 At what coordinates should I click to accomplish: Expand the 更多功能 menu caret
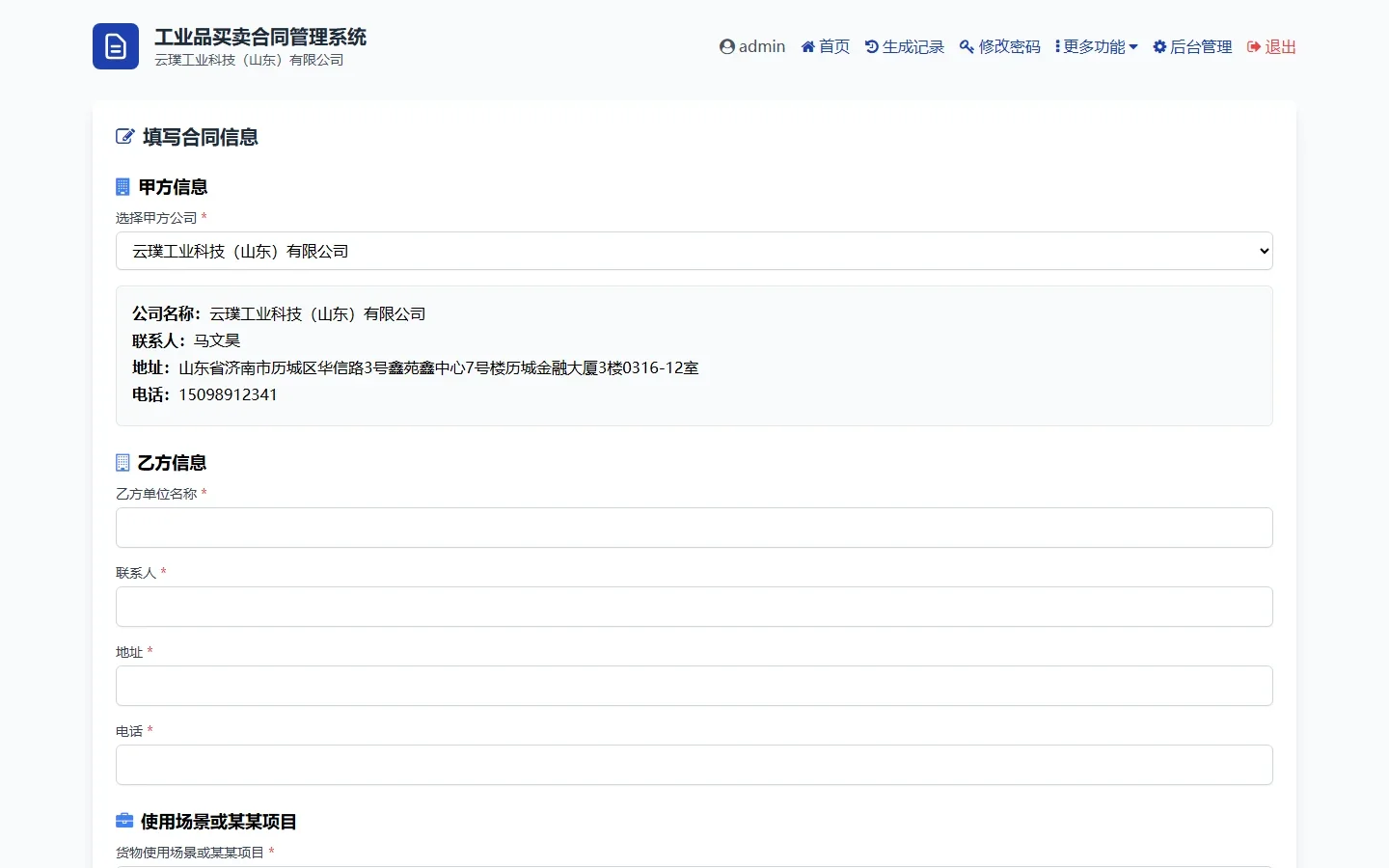(1133, 47)
